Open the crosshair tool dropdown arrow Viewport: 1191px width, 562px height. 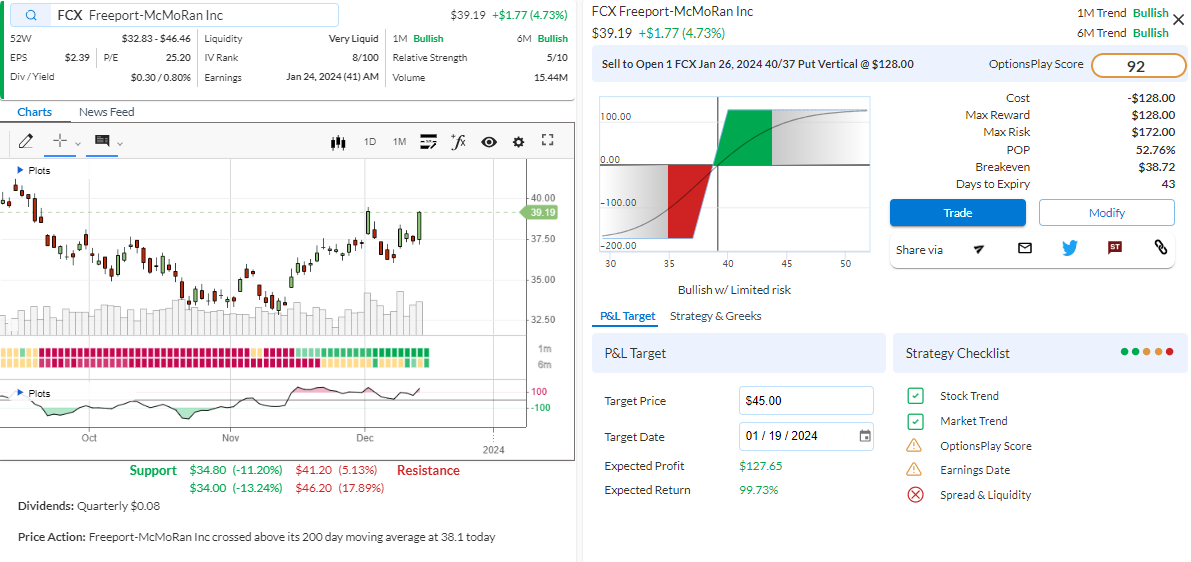point(77,143)
